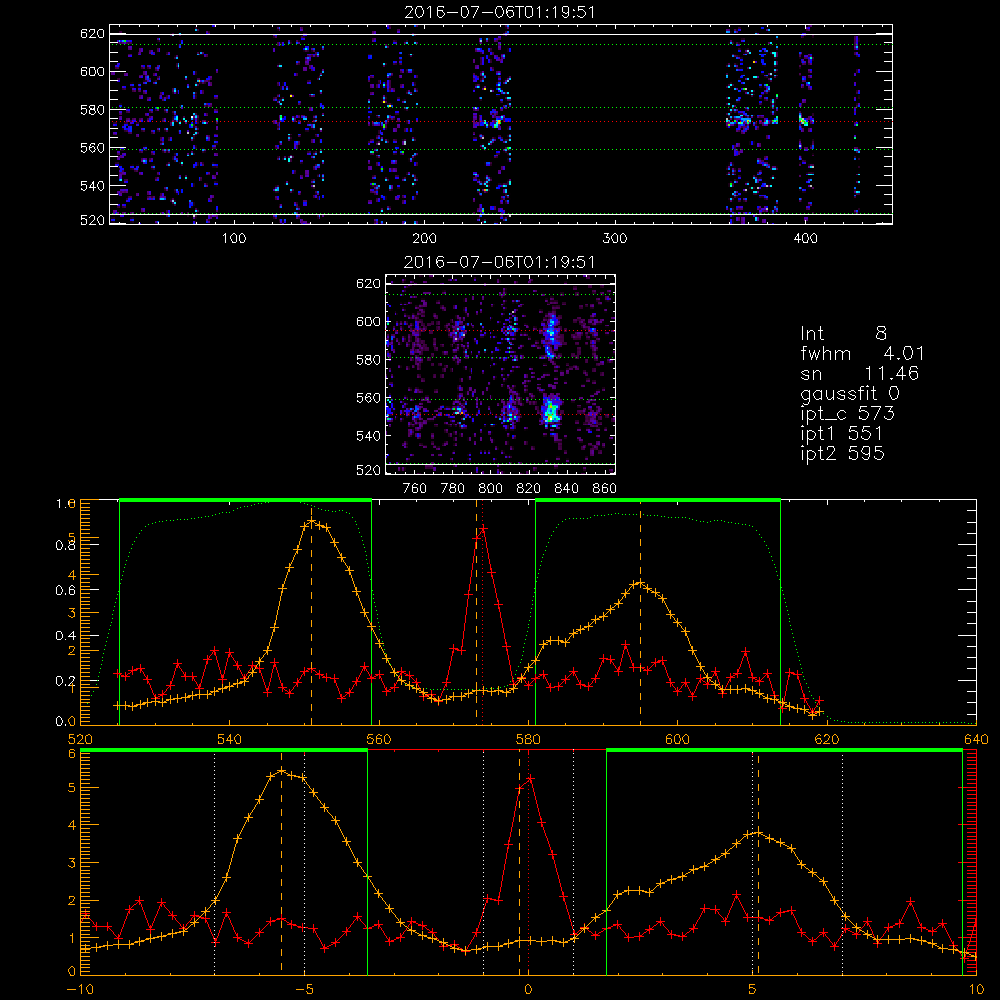Click y-axis label 600 of the wide spectrogram

[92, 71]
